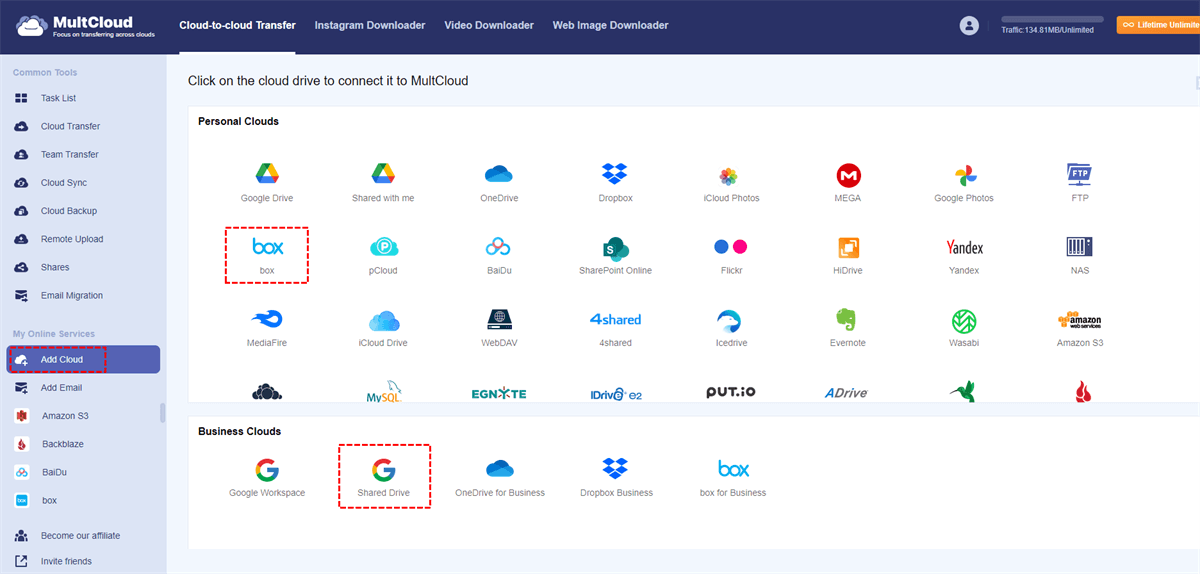
Task: Click the Shared Drive business cloud icon
Action: coord(384,470)
